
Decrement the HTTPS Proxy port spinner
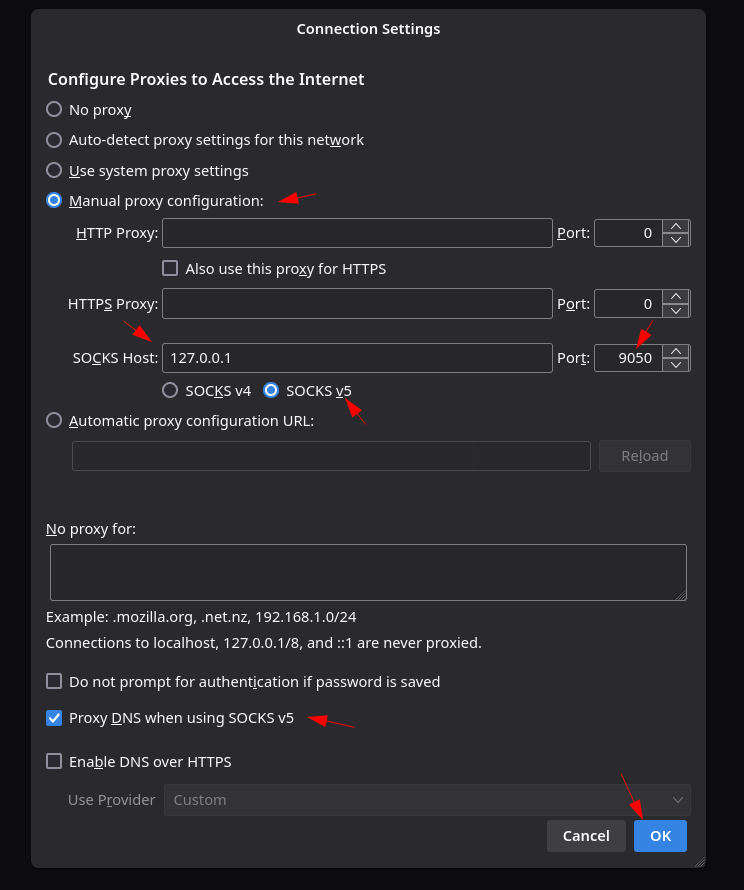pos(677,310)
